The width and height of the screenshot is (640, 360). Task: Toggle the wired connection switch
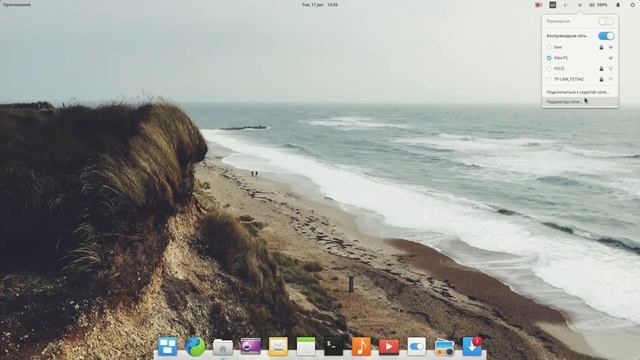pos(606,21)
